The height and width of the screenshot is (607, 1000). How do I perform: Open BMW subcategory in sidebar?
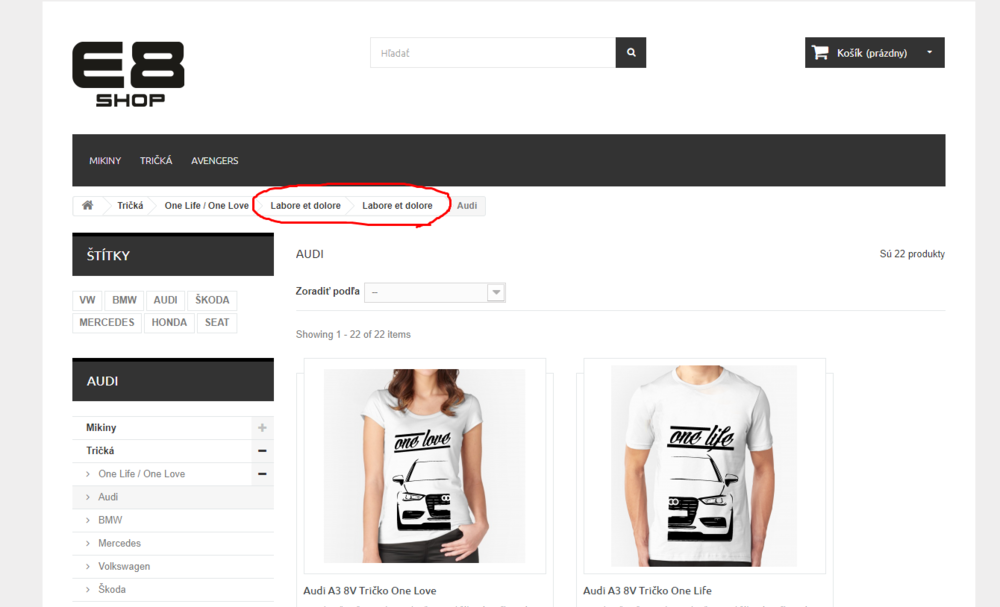pyautogui.click(x=110, y=520)
